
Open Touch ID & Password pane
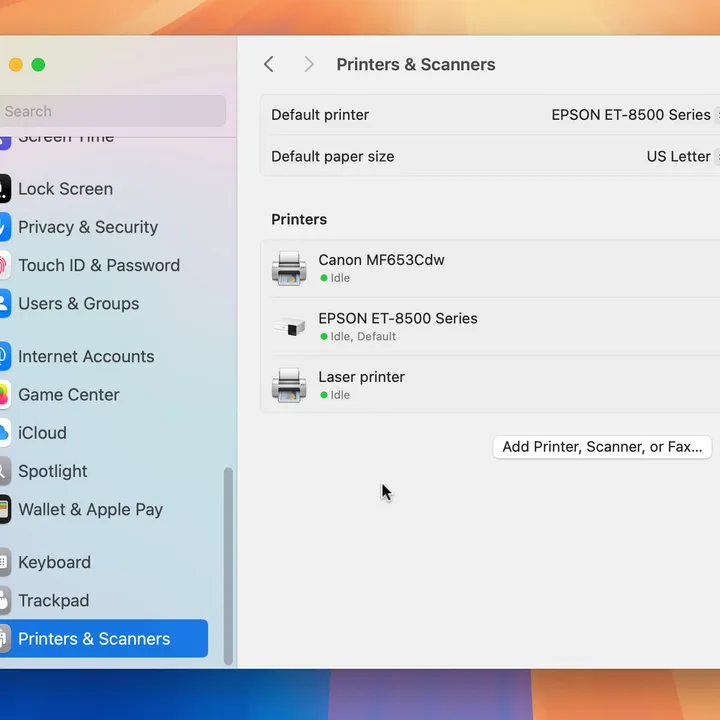99,265
